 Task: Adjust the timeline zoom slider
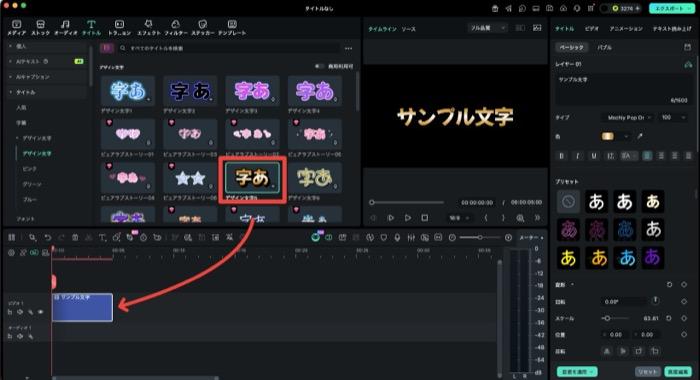(480, 238)
